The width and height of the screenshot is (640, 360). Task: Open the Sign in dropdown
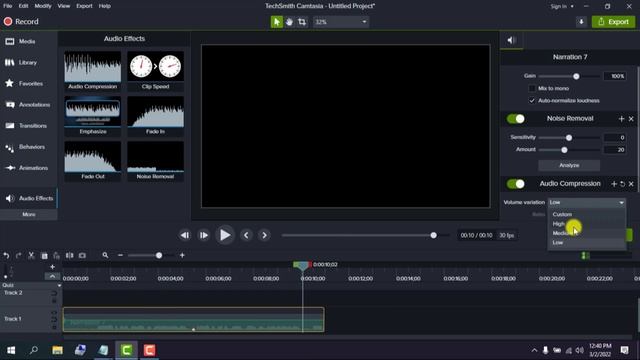pyautogui.click(x=562, y=6)
